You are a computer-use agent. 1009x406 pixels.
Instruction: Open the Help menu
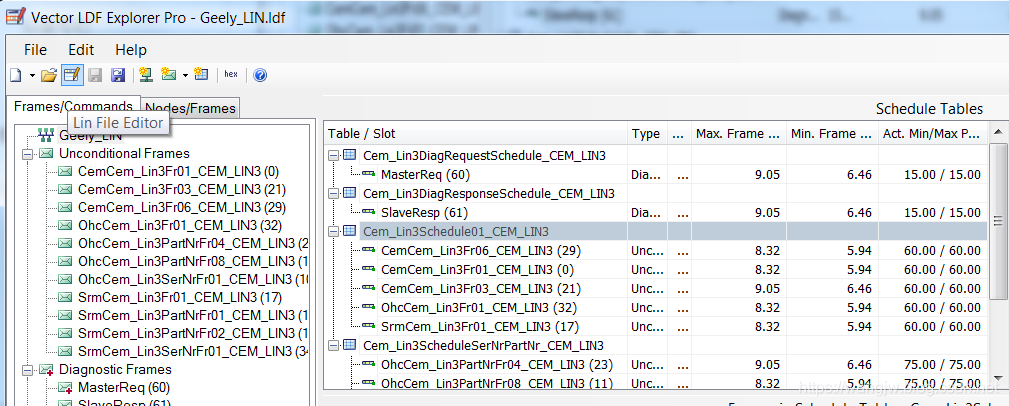tap(131, 50)
